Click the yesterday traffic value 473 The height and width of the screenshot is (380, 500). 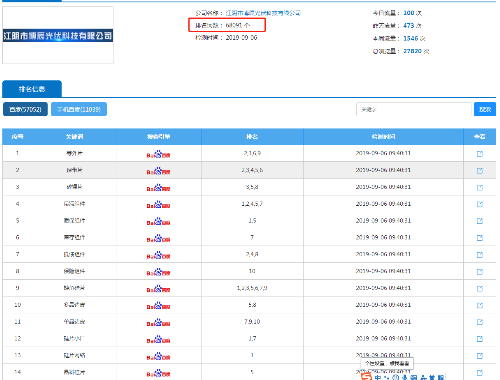(409, 26)
